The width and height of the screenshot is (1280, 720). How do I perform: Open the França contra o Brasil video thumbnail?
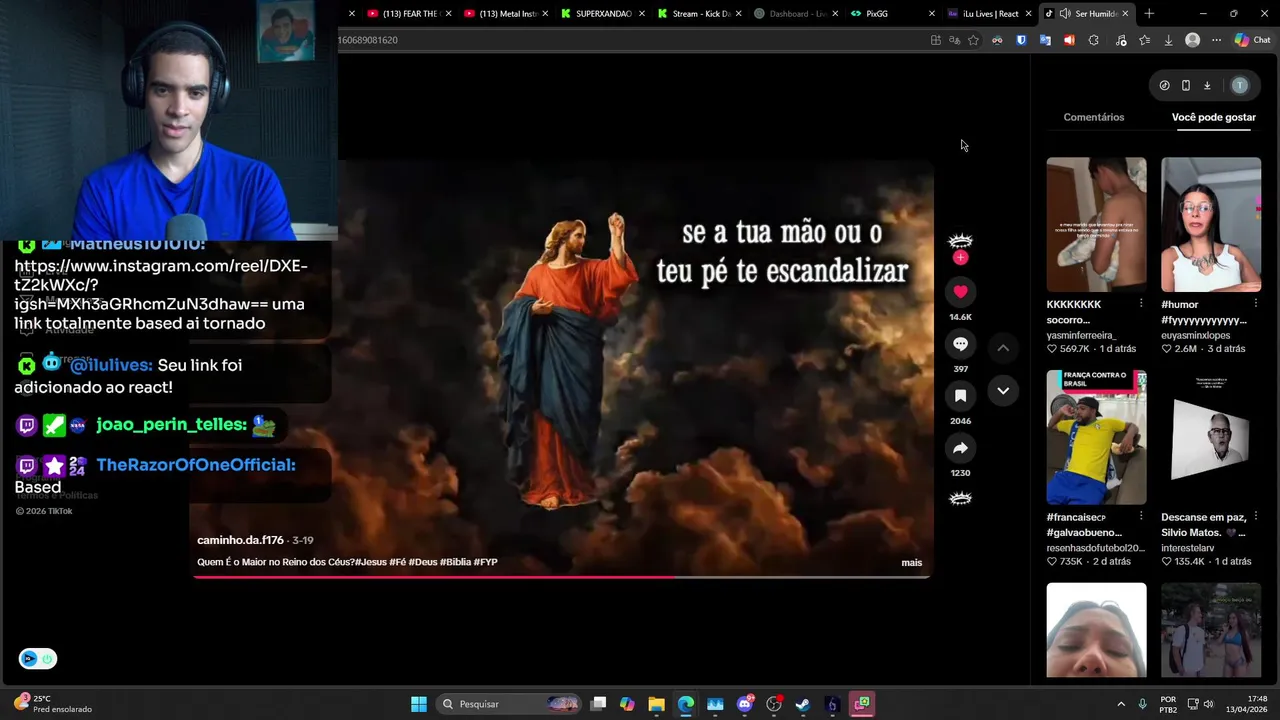click(1096, 437)
